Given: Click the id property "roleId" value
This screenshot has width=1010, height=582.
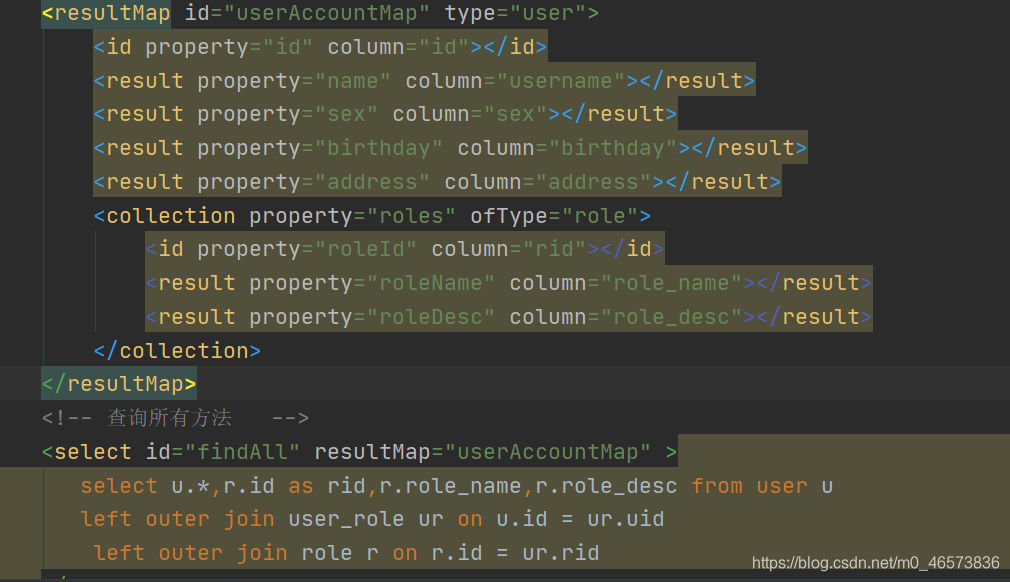Looking at the screenshot, I should point(365,249).
